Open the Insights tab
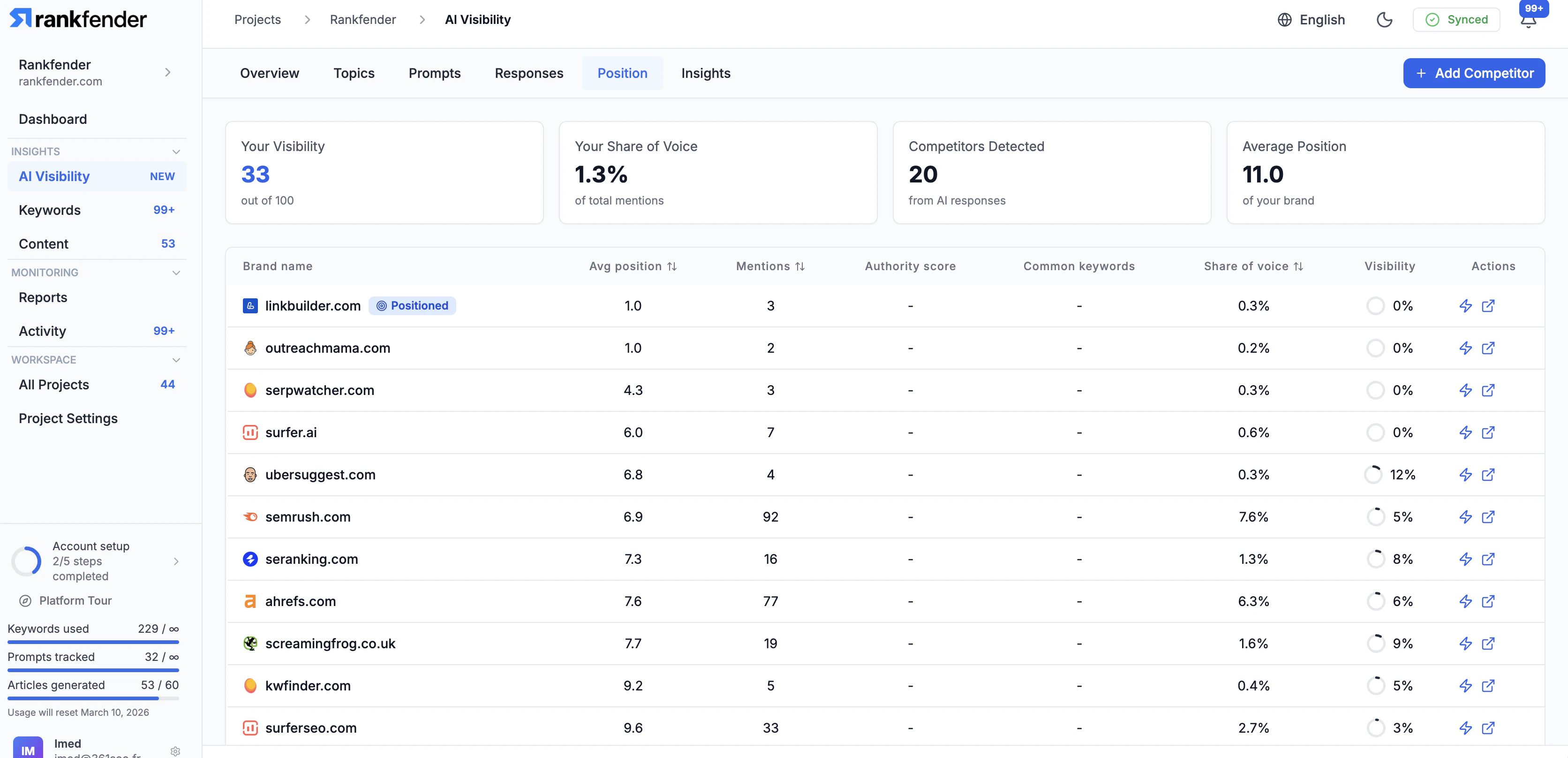This screenshot has width=1568, height=758. pyautogui.click(x=706, y=73)
